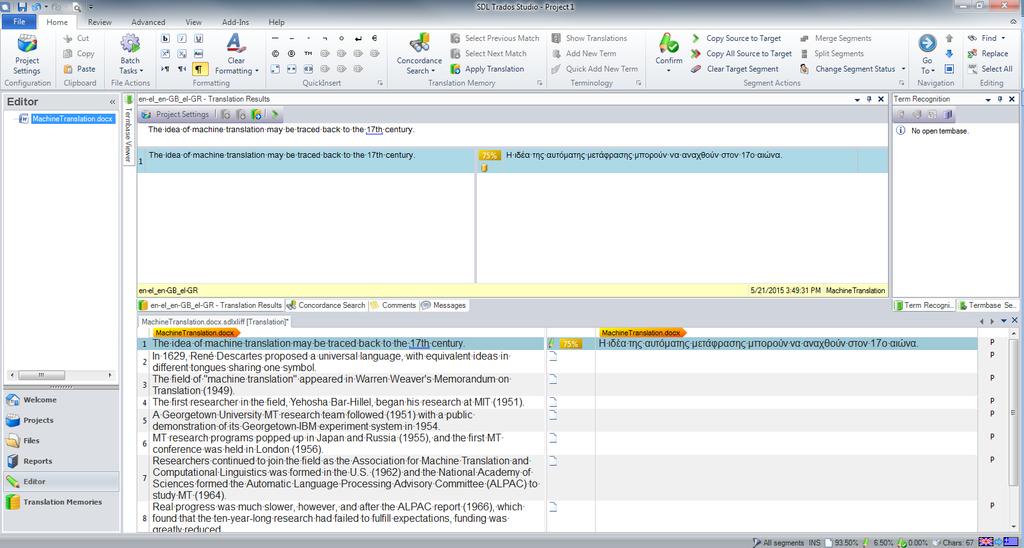Click the editor vertical scrollbar
Image resolution: width=1024 pixels, height=548 pixels.
[x=1013, y=431]
